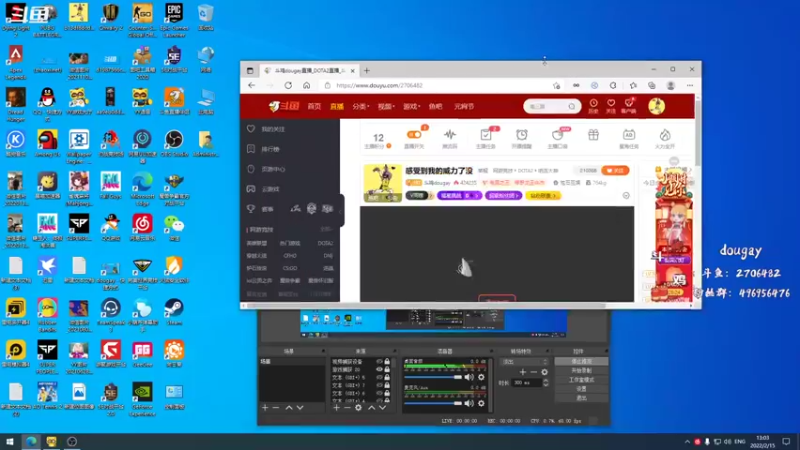Open the Steam desktop shortcut
Viewport: 800px width, 450px height.
pos(174,311)
